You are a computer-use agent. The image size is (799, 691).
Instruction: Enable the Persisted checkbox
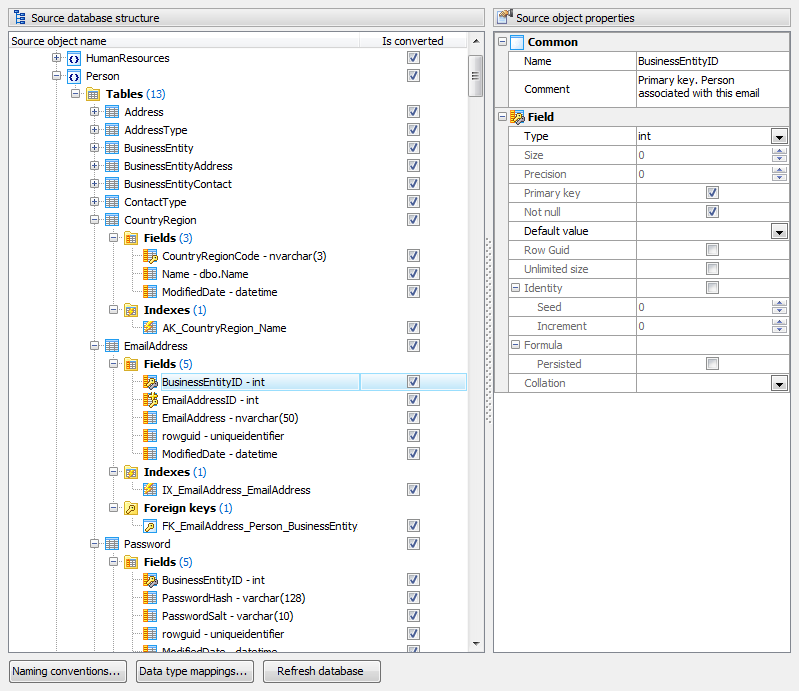712,363
